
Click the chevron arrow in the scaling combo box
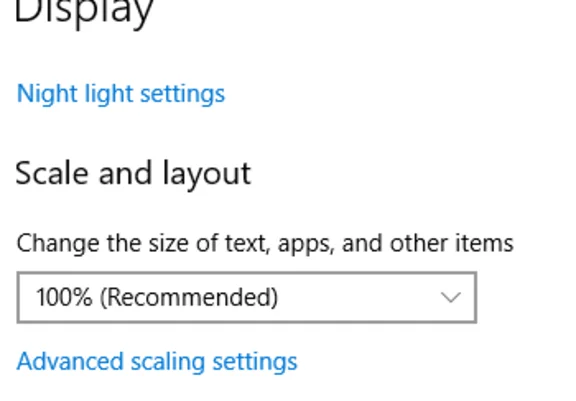tap(451, 297)
